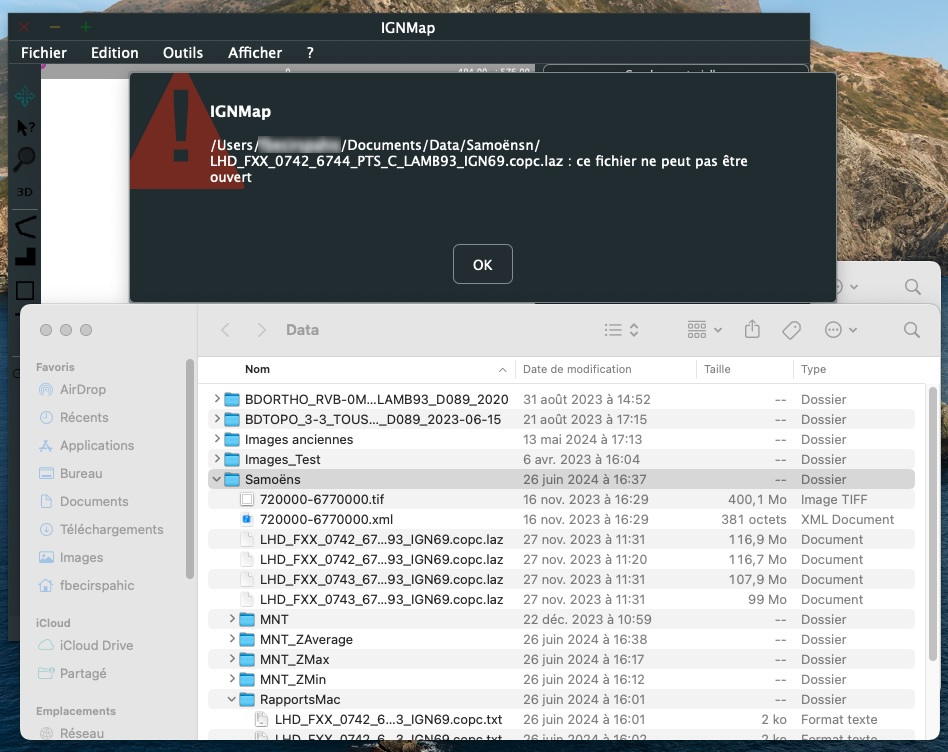Open AirDrop in the Finder sidebar
The height and width of the screenshot is (752, 948).
click(x=83, y=389)
